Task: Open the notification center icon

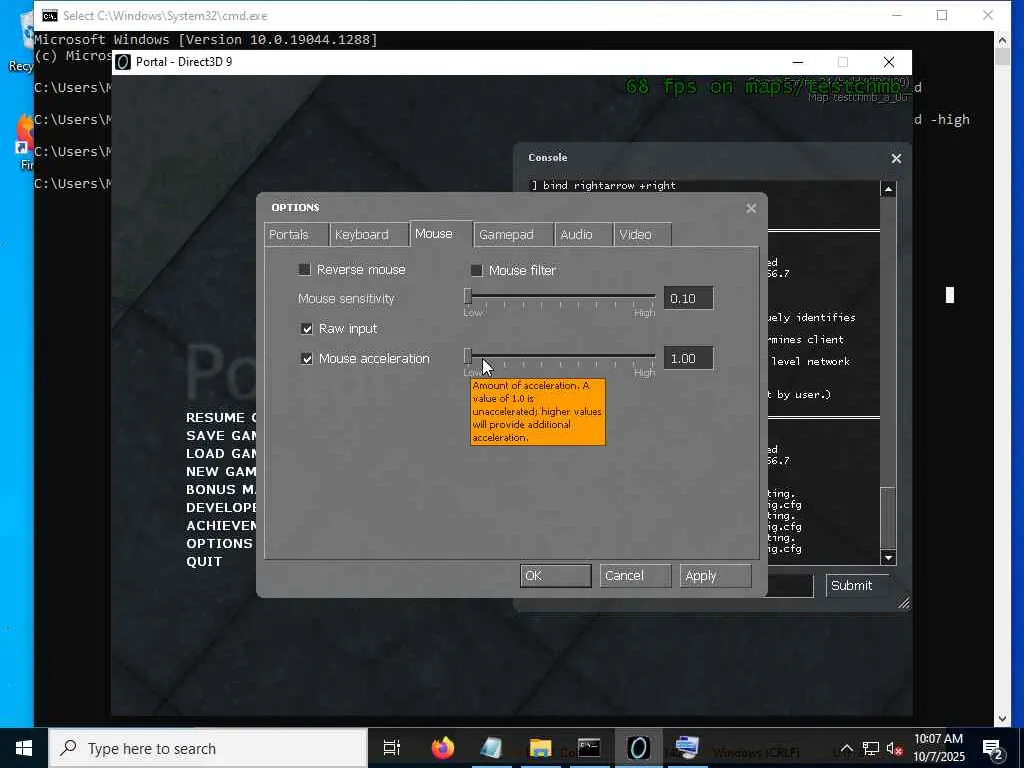Action: tap(993, 748)
